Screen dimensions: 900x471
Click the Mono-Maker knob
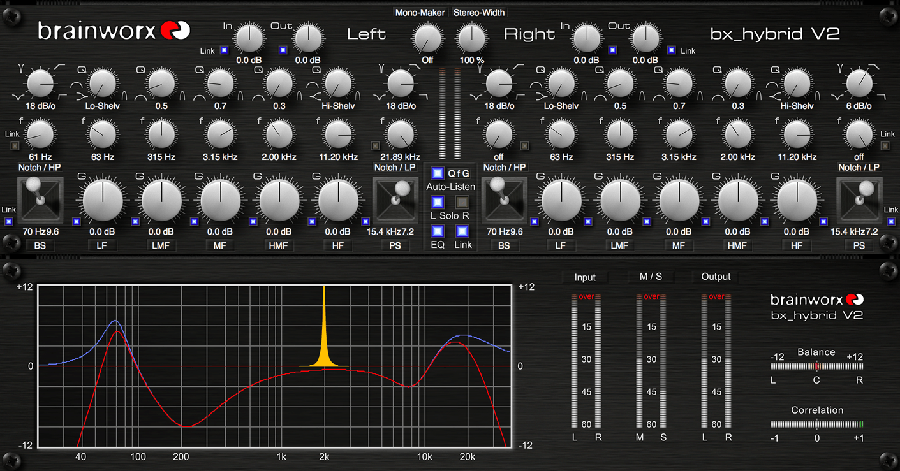pyautogui.click(x=427, y=38)
